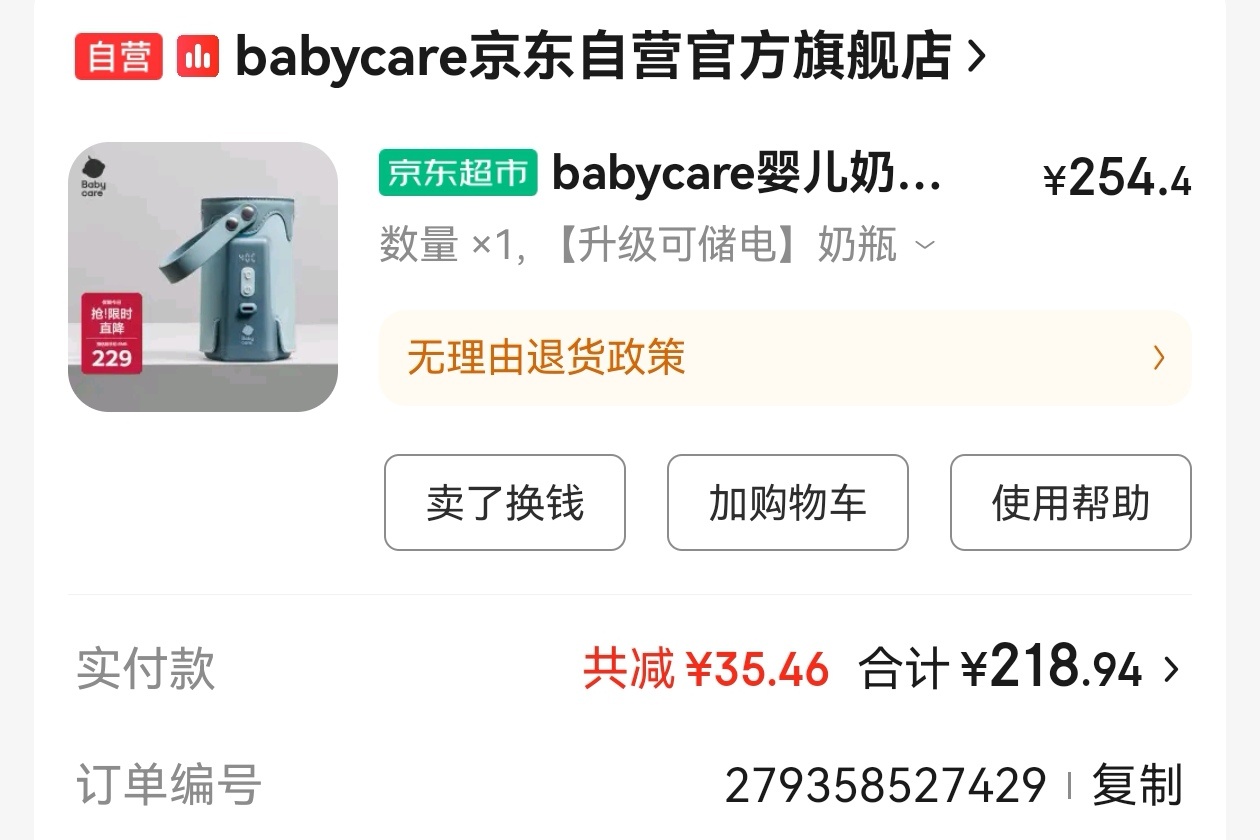Expand the 升级可储电 specification dropdown arrow
The image size is (1260, 840).
pyautogui.click(x=926, y=245)
